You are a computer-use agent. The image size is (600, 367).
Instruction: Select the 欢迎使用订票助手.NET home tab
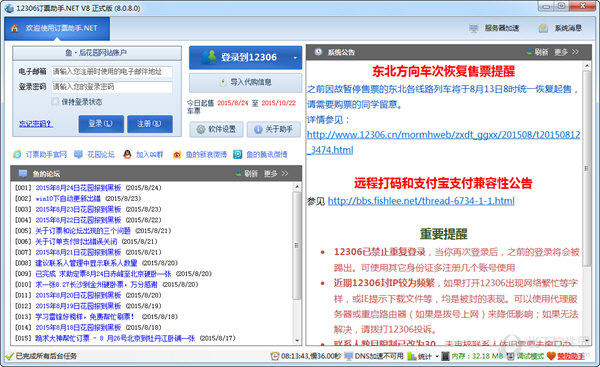pyautogui.click(x=57, y=28)
